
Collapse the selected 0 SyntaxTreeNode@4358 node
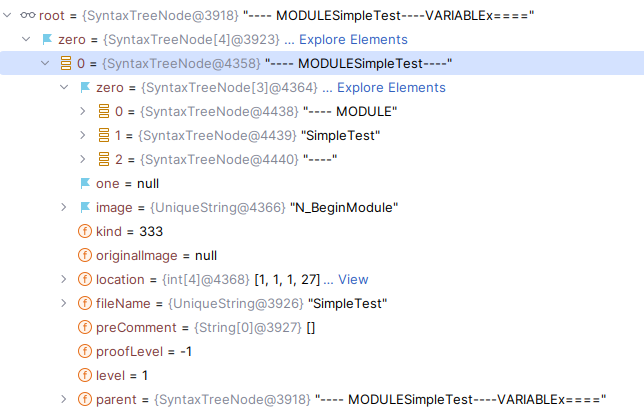[x=45, y=63]
